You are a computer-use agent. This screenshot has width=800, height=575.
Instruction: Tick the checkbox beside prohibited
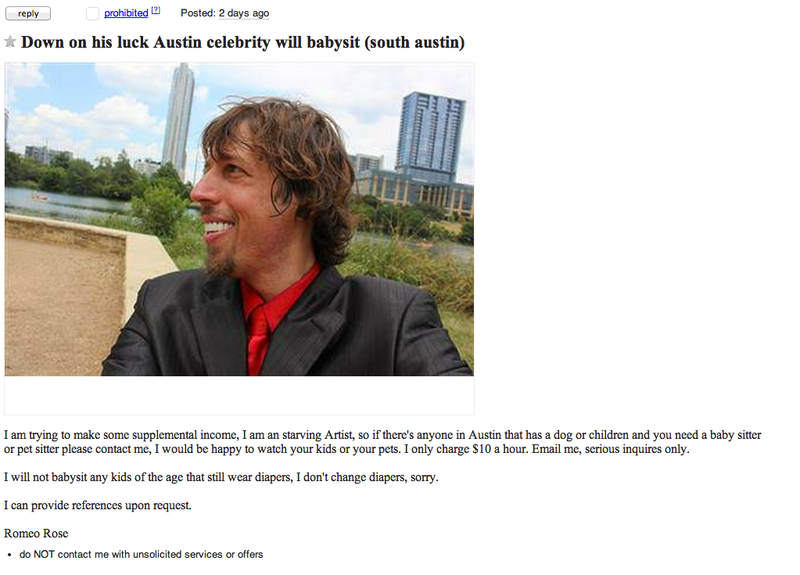pyautogui.click(x=92, y=13)
